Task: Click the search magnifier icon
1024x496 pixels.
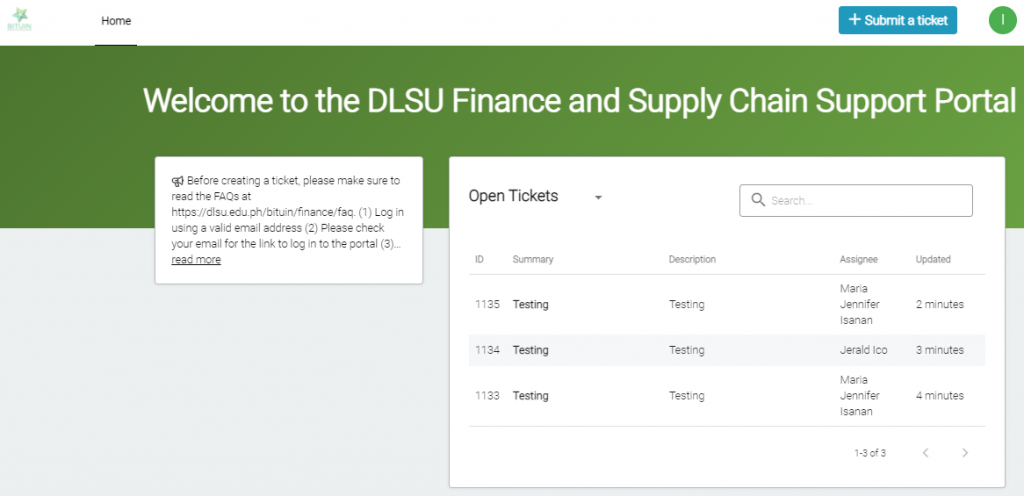Action: (757, 200)
